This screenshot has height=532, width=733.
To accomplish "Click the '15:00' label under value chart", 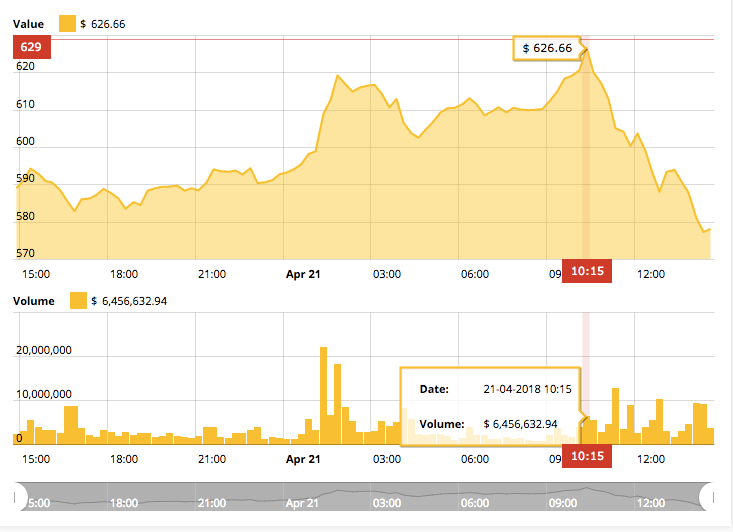I will point(36,274).
